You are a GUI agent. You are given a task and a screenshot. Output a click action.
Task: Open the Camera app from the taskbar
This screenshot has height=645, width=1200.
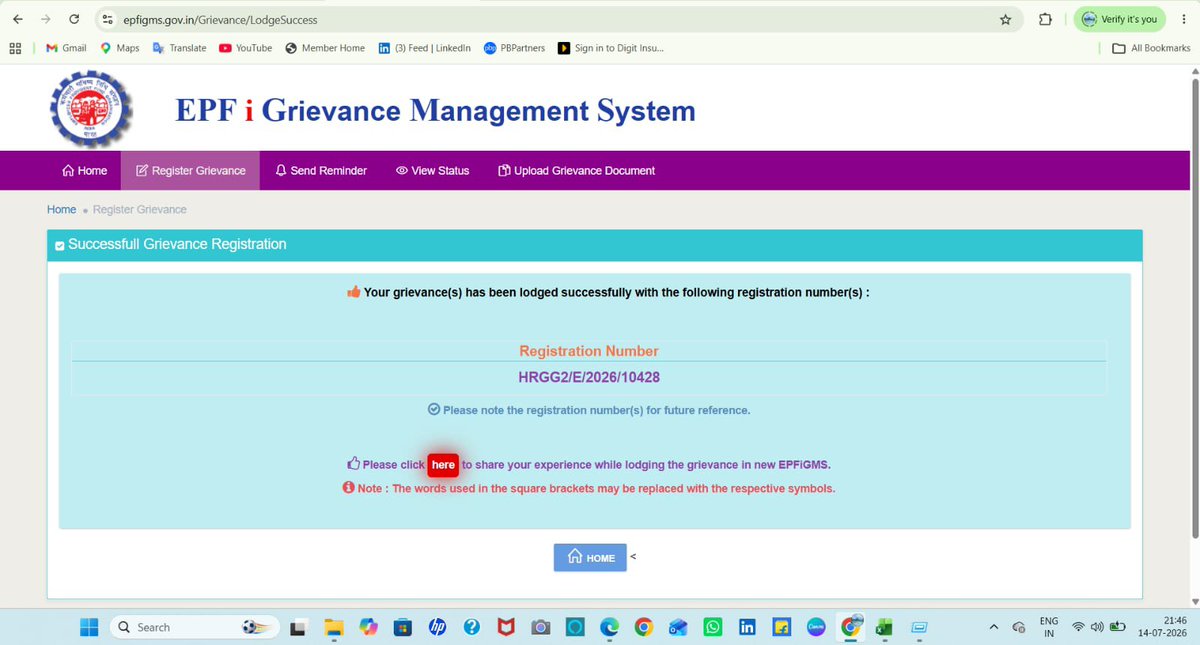(541, 627)
